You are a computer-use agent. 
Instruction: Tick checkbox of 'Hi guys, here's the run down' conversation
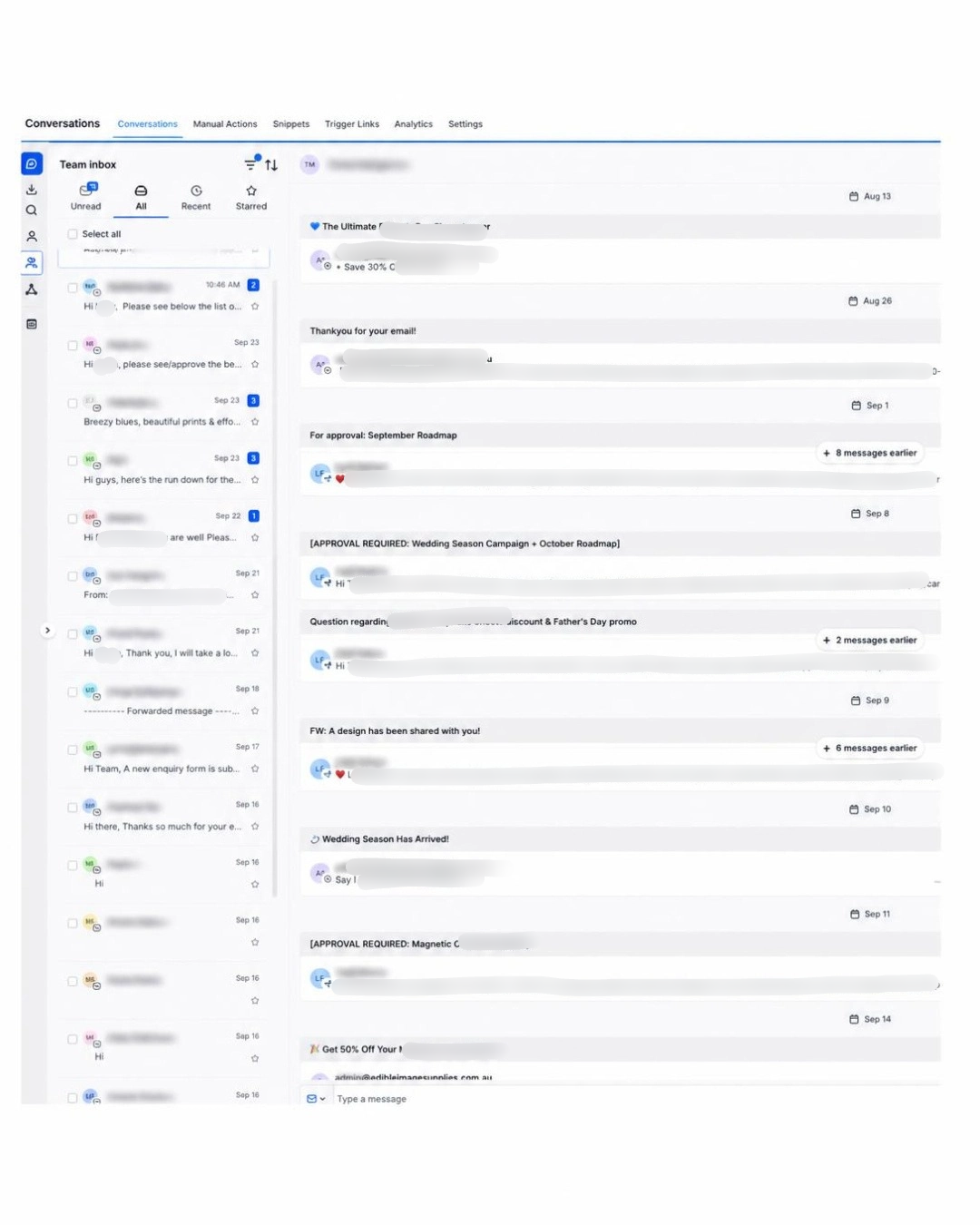[73, 461]
